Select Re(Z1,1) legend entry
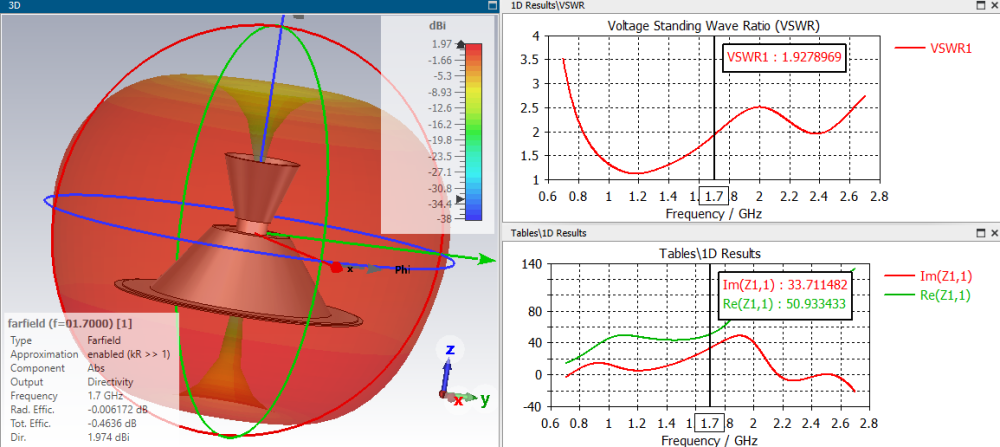1000x447 pixels. [928, 295]
